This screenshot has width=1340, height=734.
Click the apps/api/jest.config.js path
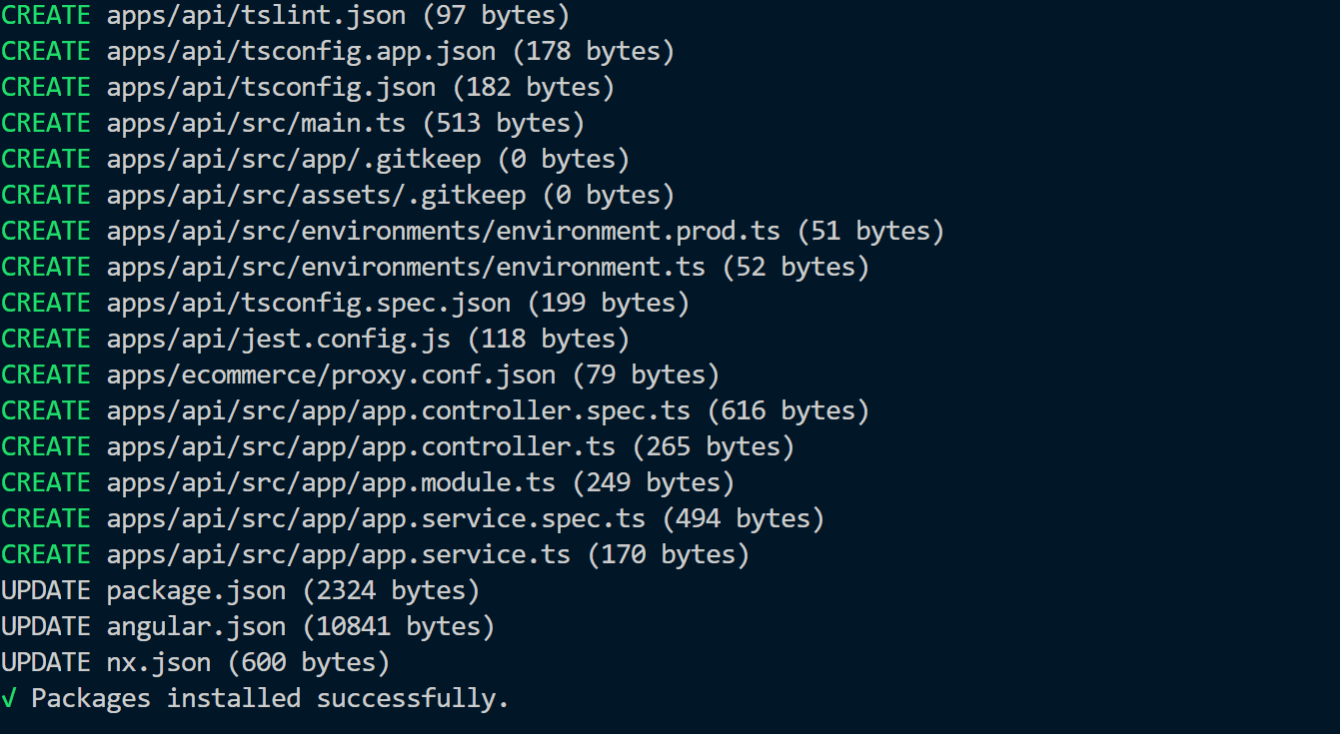click(278, 339)
